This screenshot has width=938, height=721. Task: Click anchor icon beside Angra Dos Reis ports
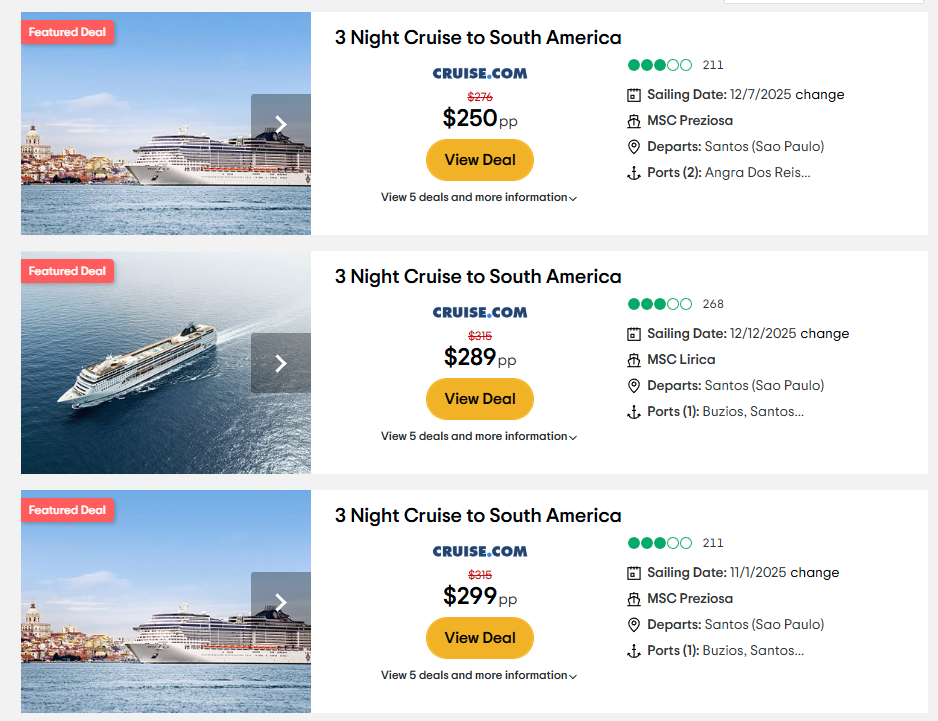click(633, 173)
